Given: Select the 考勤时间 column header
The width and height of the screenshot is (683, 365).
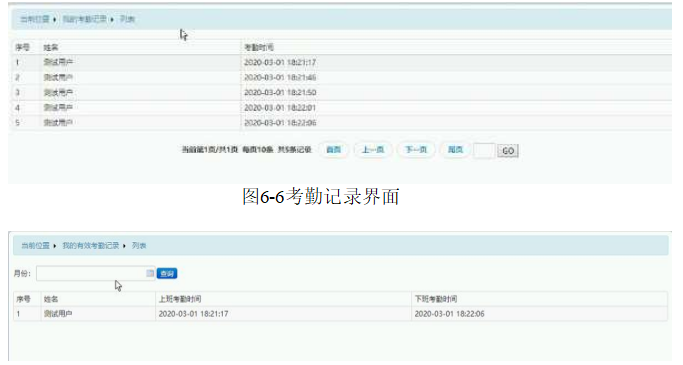Looking at the screenshot, I should coord(259,47).
